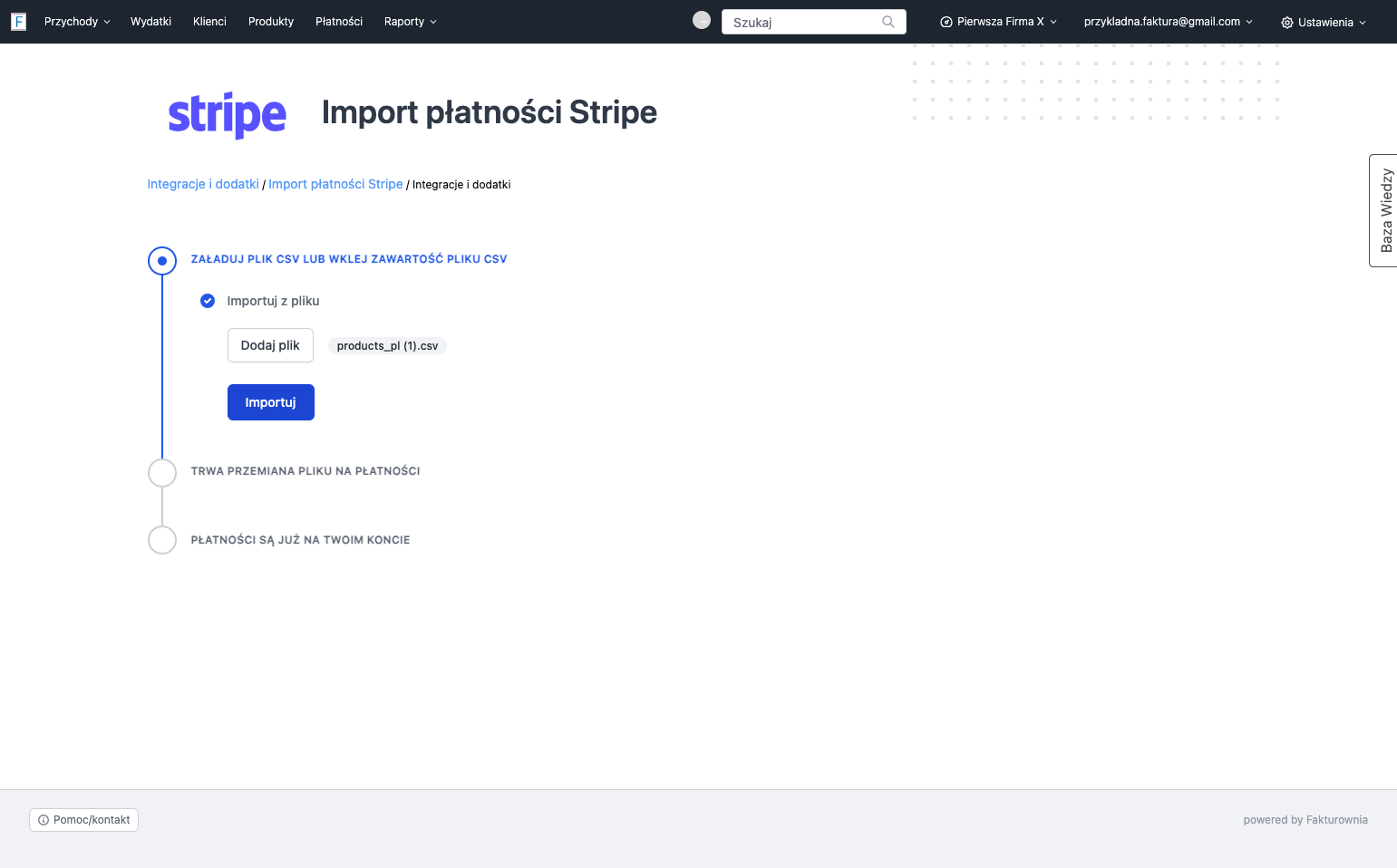The width and height of the screenshot is (1397, 868).
Task: Open the Klienci menu item
Action: pos(209,22)
